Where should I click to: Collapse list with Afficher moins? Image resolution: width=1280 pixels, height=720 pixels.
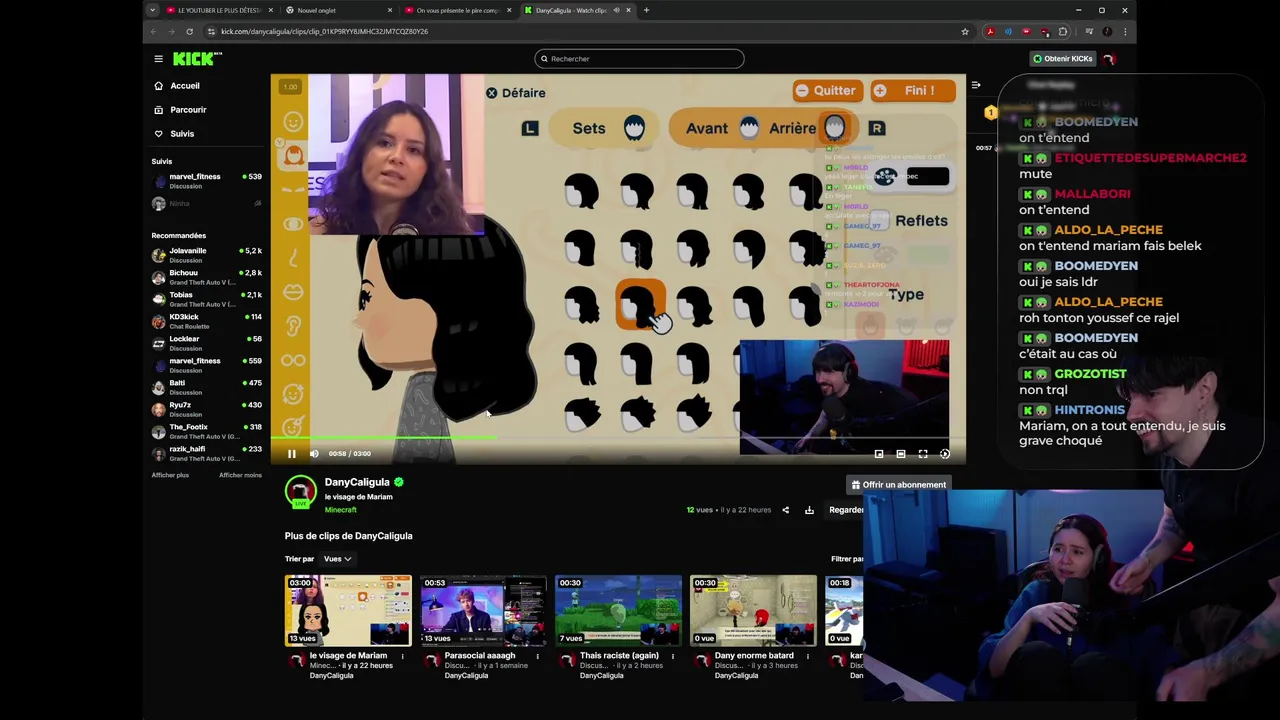[x=240, y=475]
